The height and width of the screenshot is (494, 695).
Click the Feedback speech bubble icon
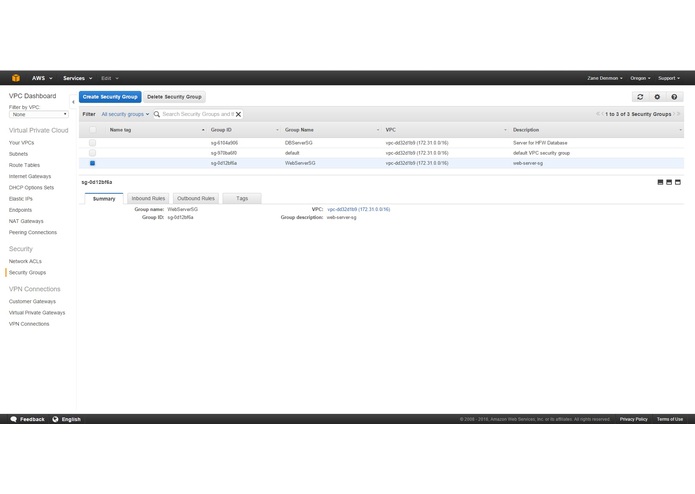(x=13, y=419)
